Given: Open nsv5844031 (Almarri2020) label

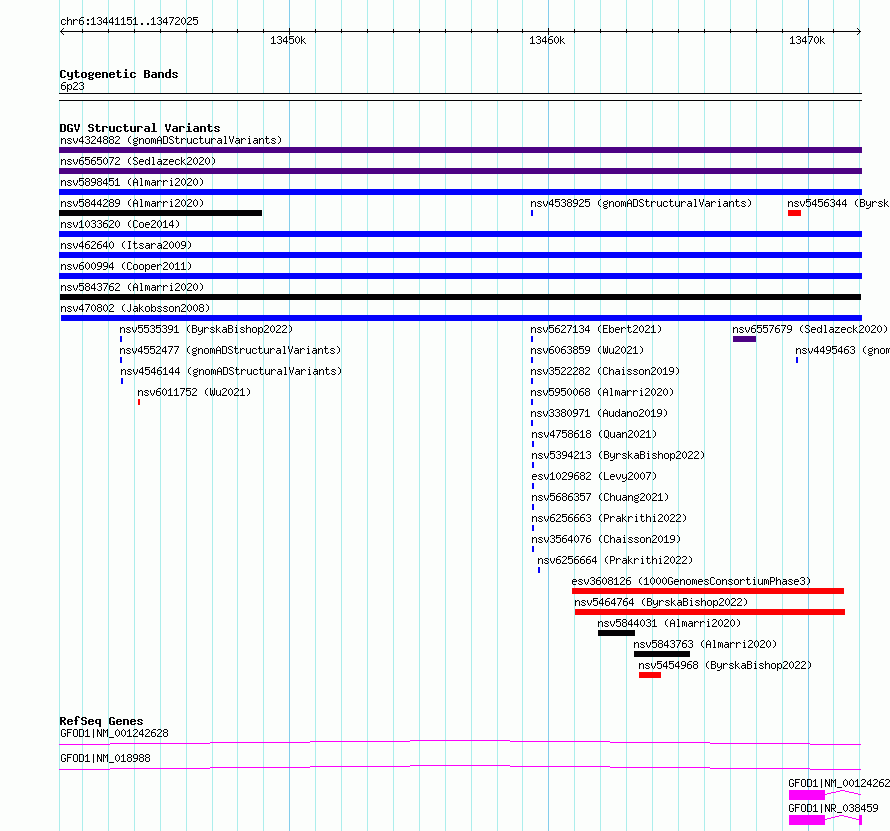Looking at the screenshot, I should (x=669, y=623).
